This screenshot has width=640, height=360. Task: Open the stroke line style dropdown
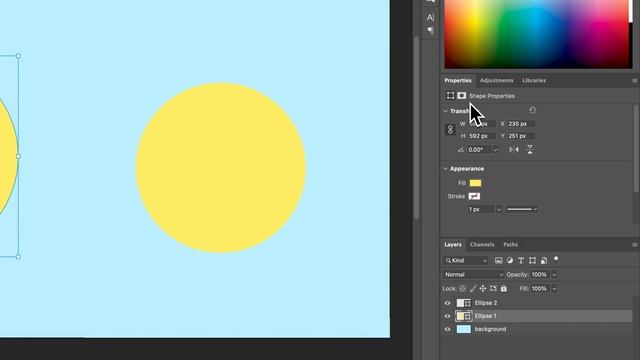click(x=522, y=209)
